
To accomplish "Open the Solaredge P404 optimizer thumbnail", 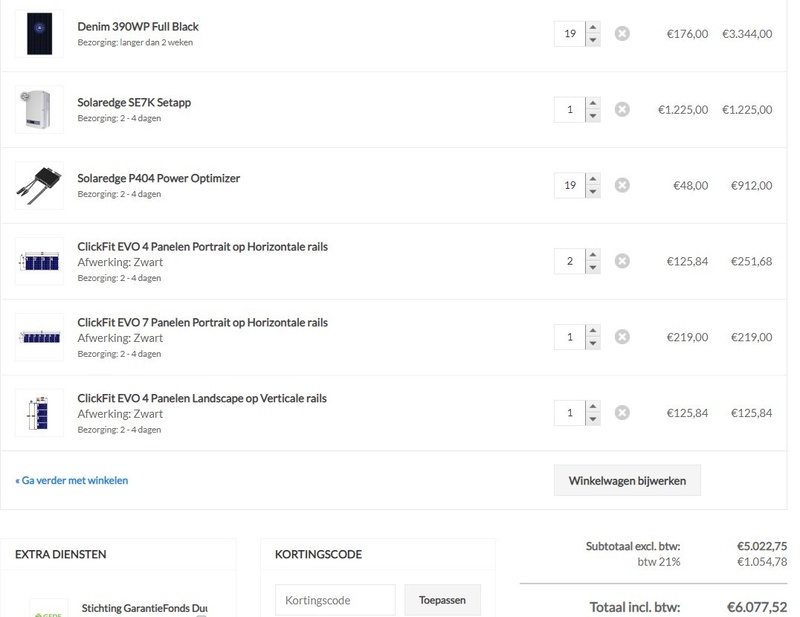I will click(40, 186).
